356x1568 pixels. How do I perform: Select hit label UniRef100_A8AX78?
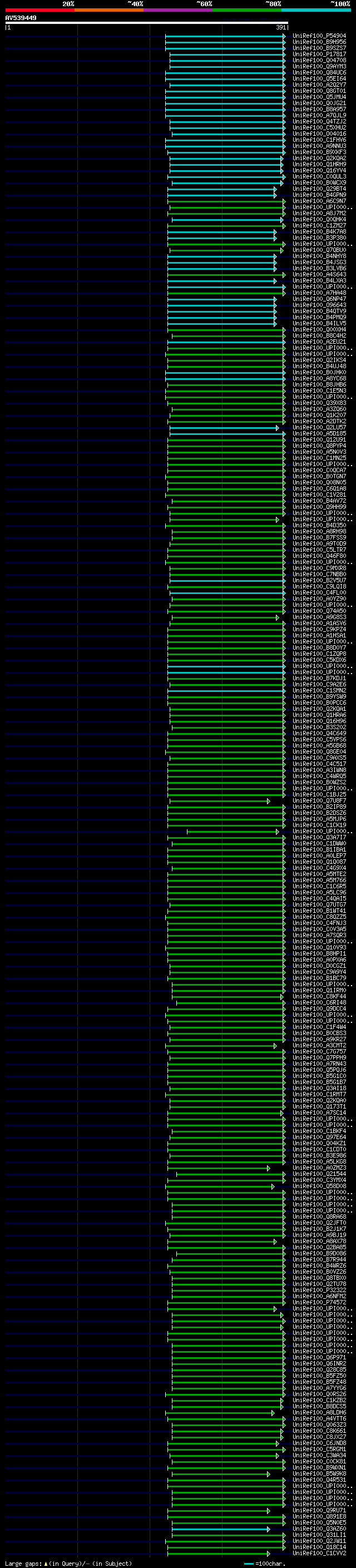coord(319,1241)
